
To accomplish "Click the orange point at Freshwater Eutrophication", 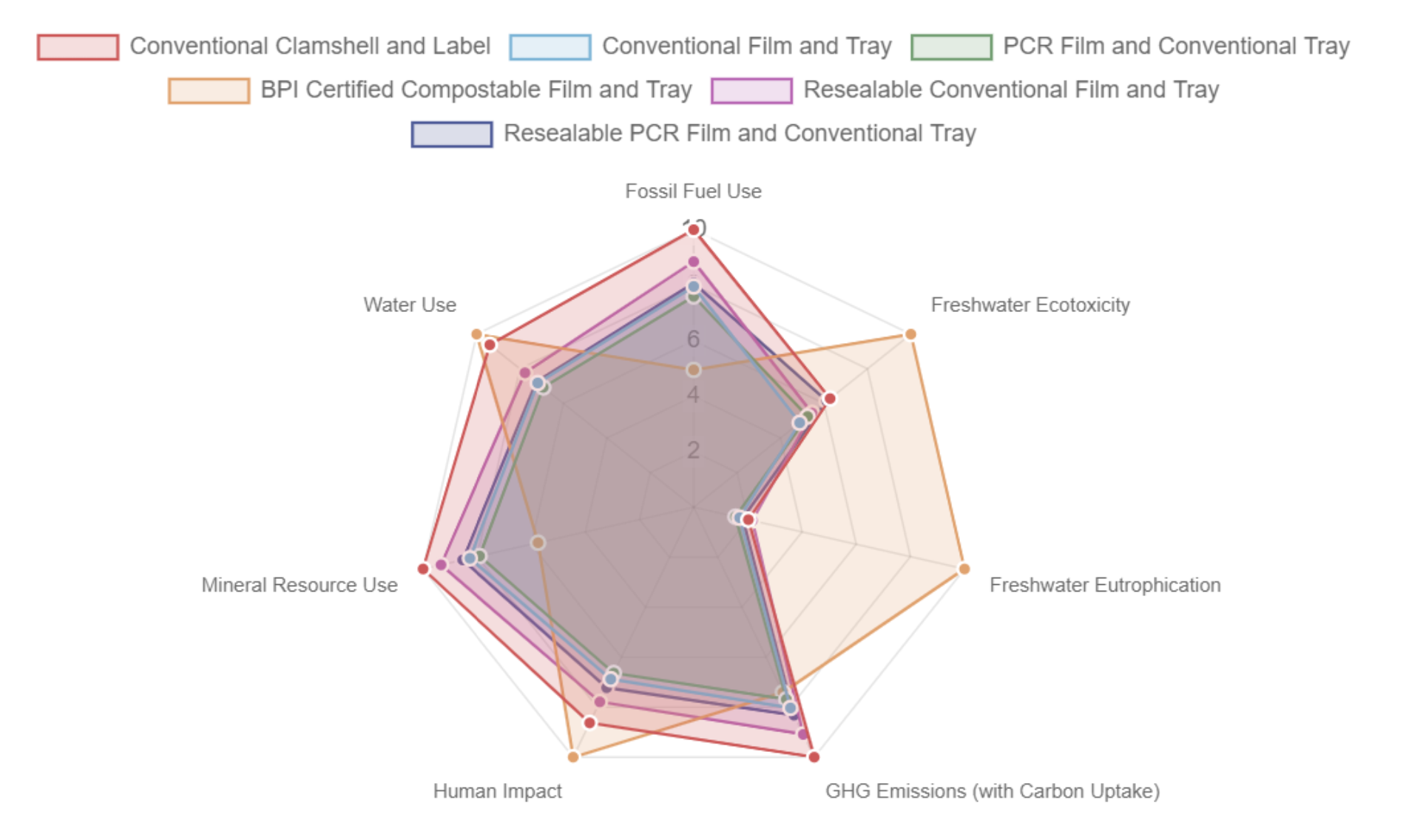I will pos(963,569).
